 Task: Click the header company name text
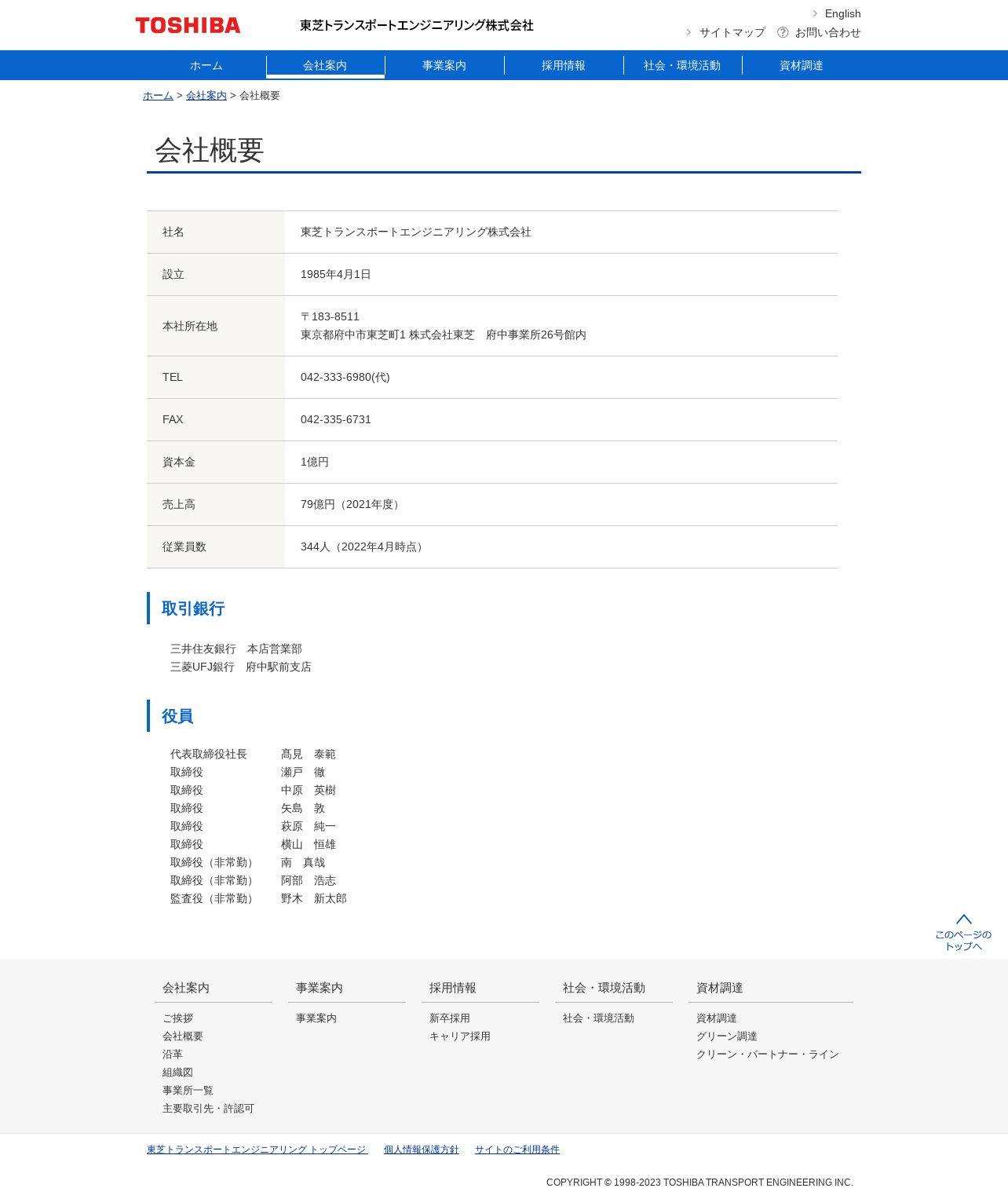(x=417, y=25)
